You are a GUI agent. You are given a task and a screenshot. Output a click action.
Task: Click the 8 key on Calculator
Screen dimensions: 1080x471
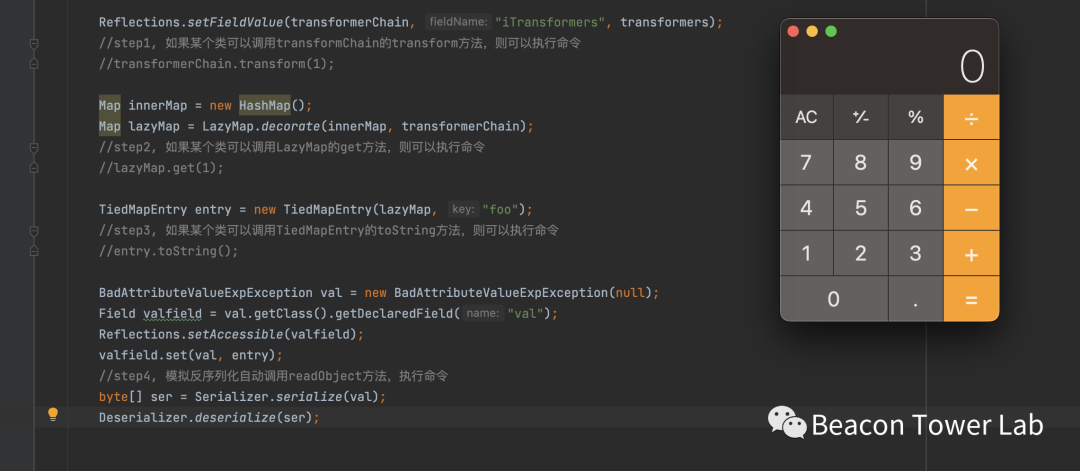click(x=860, y=163)
